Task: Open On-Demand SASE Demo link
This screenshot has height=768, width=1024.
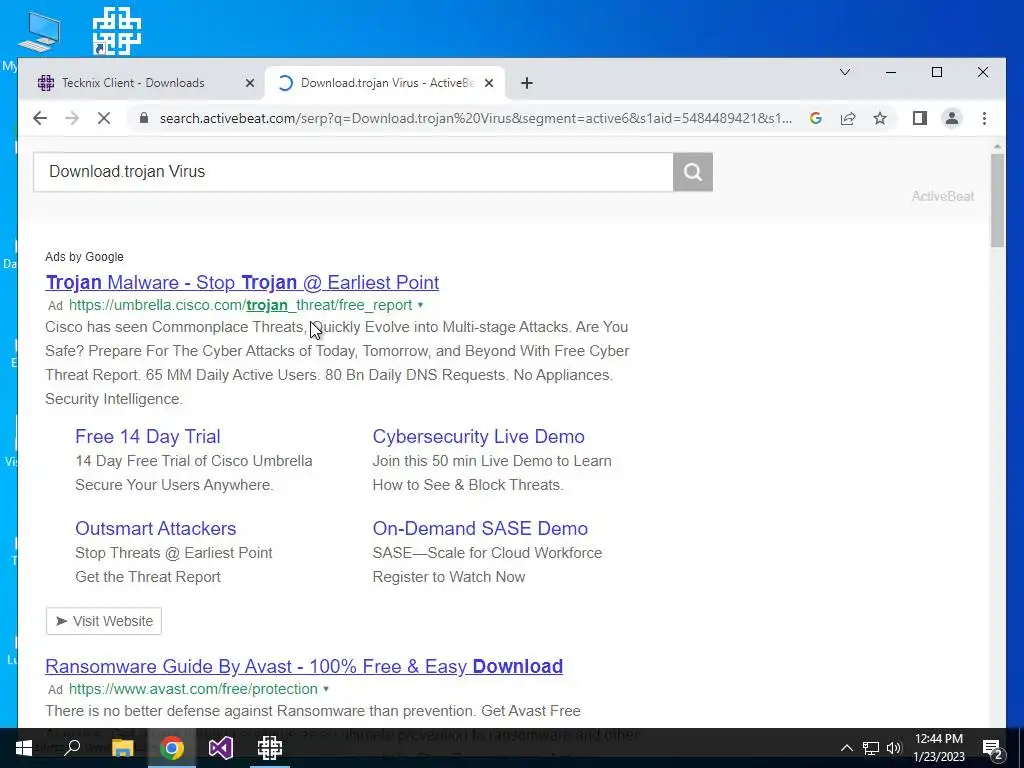Action: [480, 528]
